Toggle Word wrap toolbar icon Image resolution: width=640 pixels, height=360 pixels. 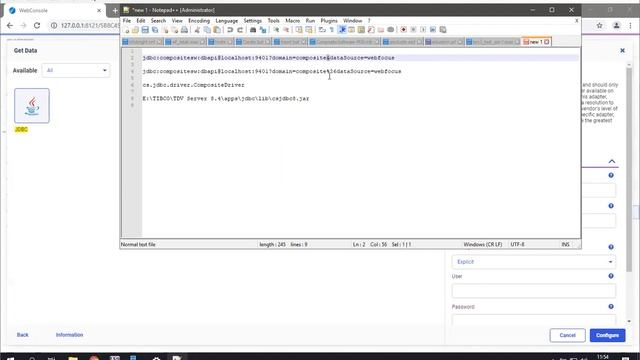coord(322,30)
